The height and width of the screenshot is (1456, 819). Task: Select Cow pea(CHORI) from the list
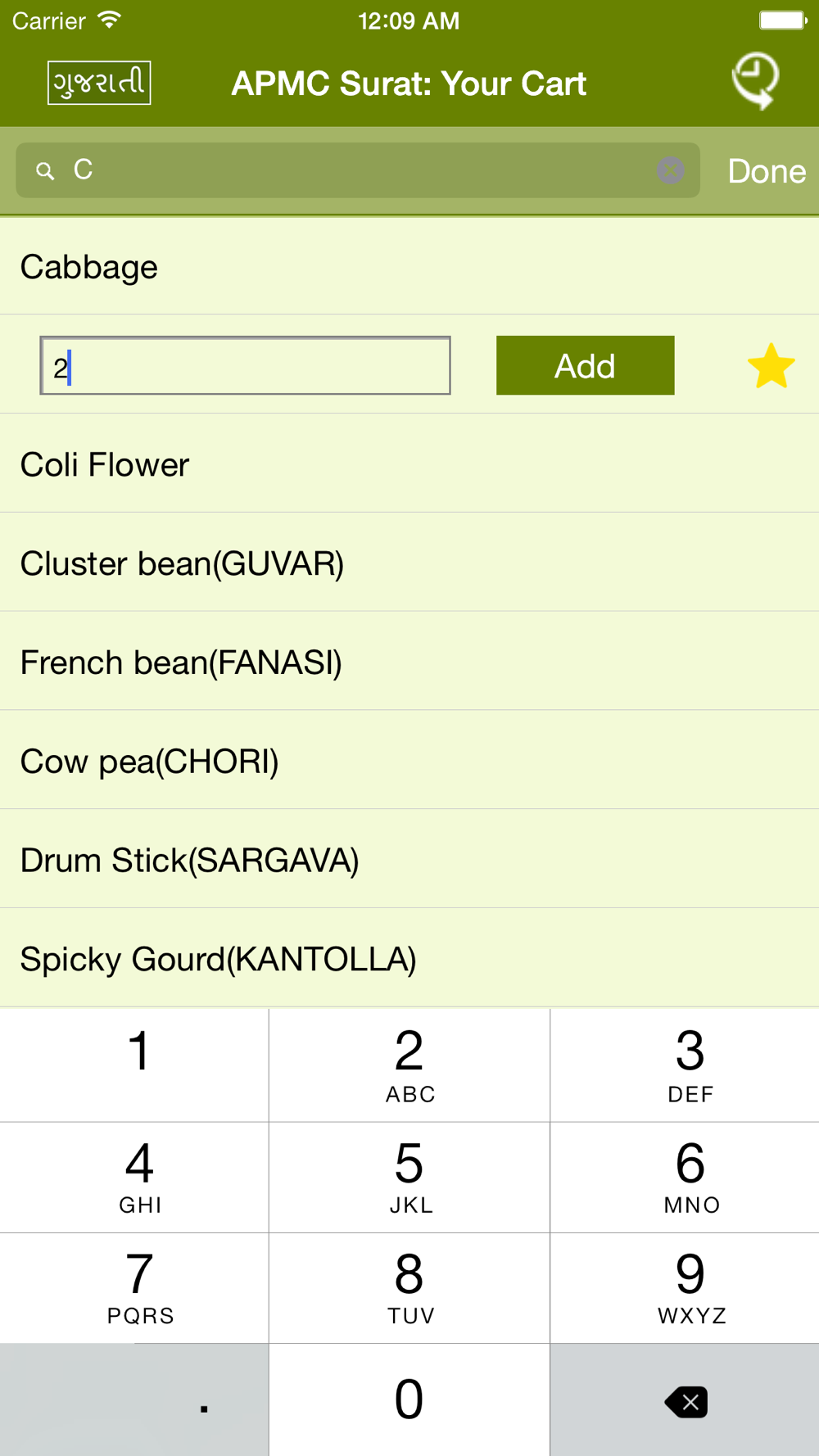click(409, 761)
